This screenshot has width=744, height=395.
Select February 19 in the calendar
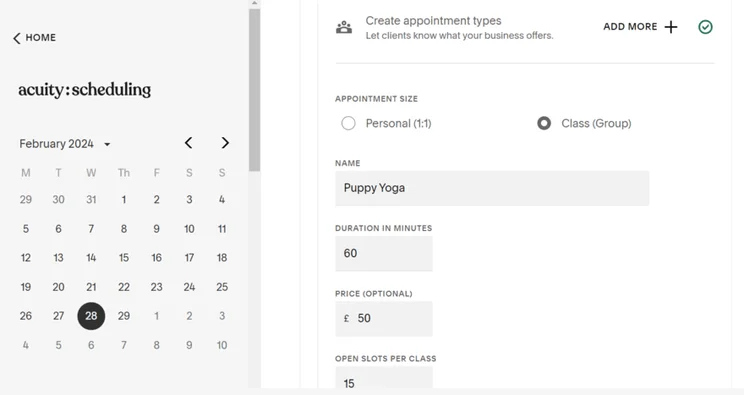coord(26,287)
